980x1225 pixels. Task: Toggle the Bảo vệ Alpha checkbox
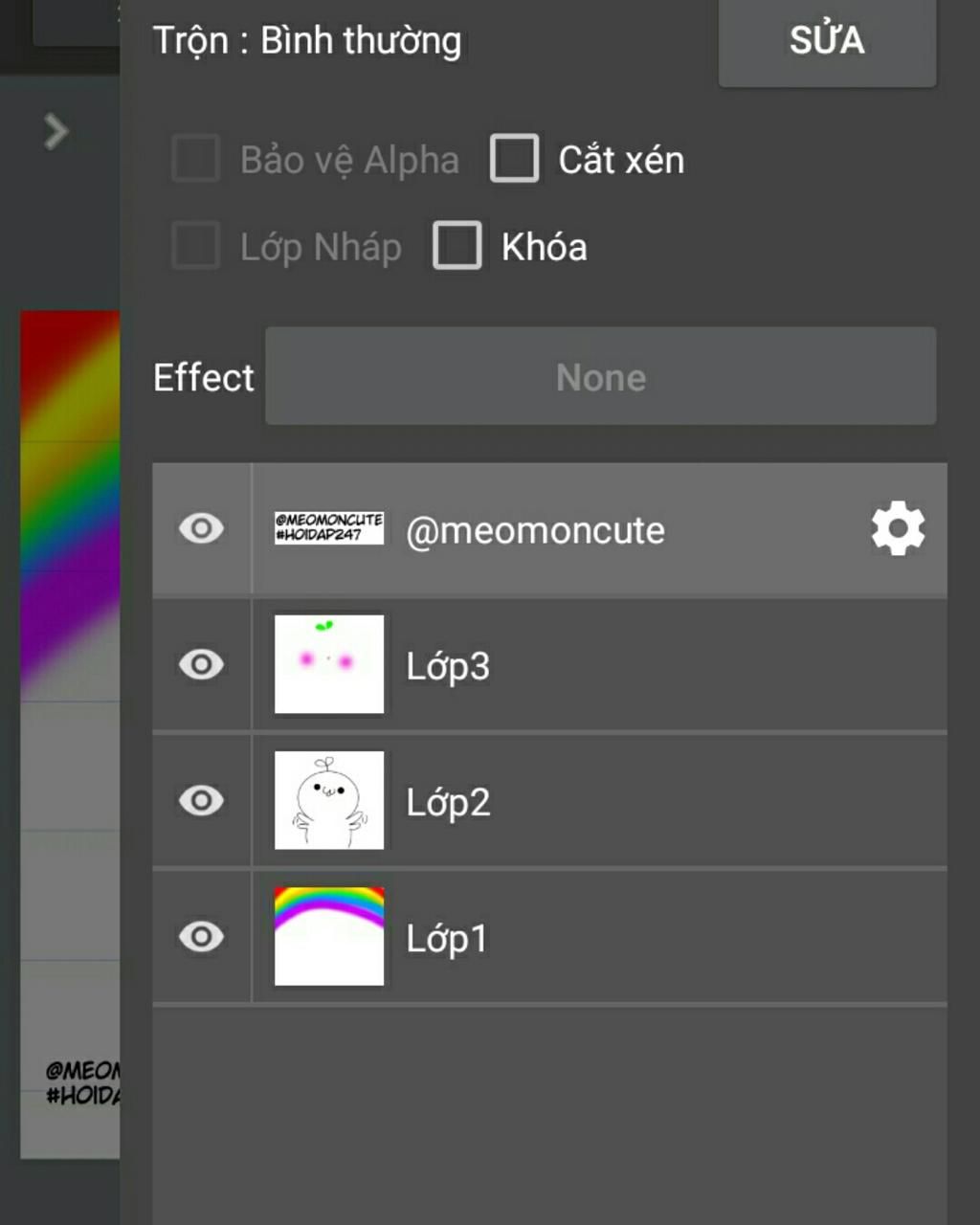point(196,159)
